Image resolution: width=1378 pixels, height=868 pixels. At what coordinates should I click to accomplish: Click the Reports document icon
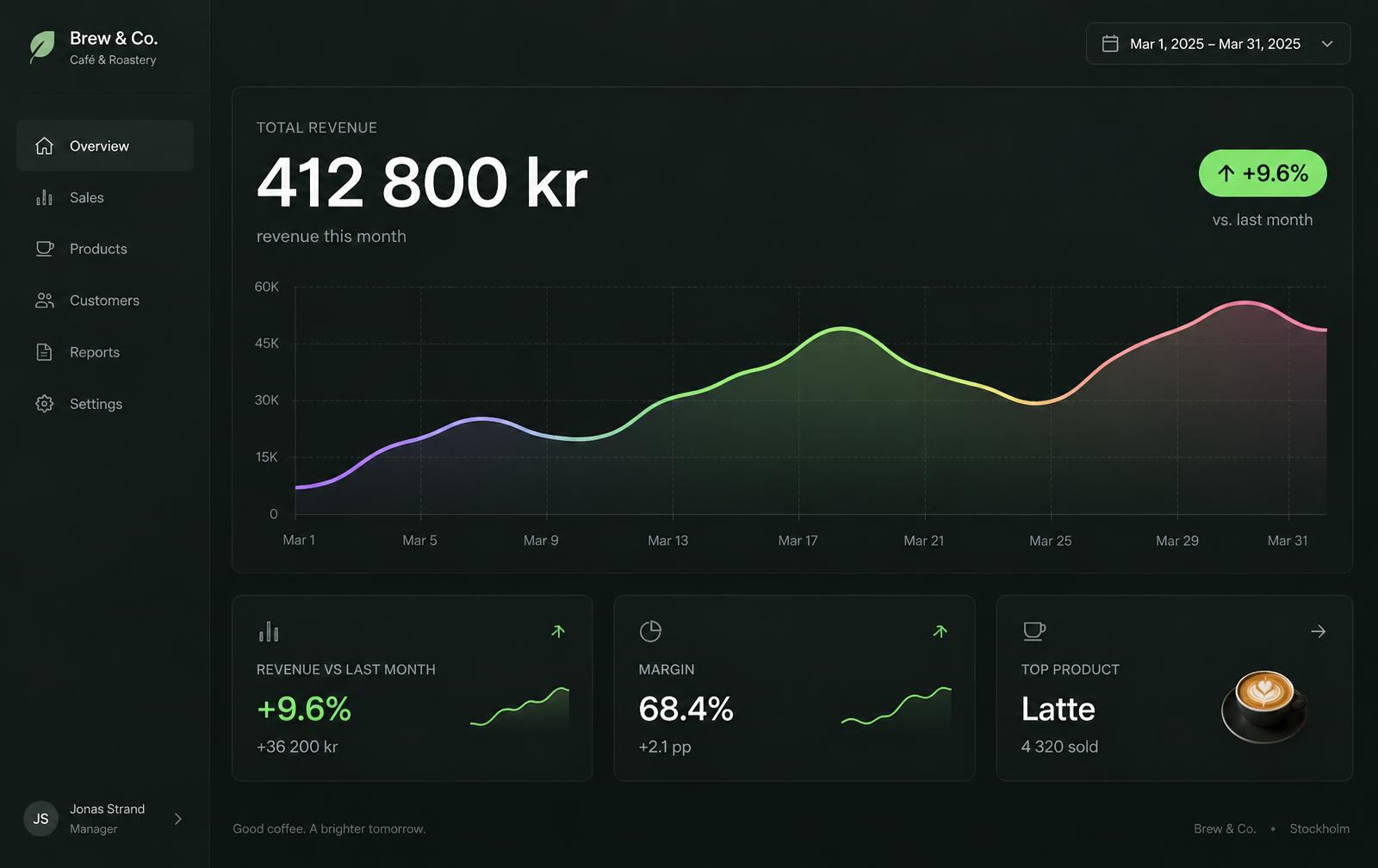click(44, 352)
